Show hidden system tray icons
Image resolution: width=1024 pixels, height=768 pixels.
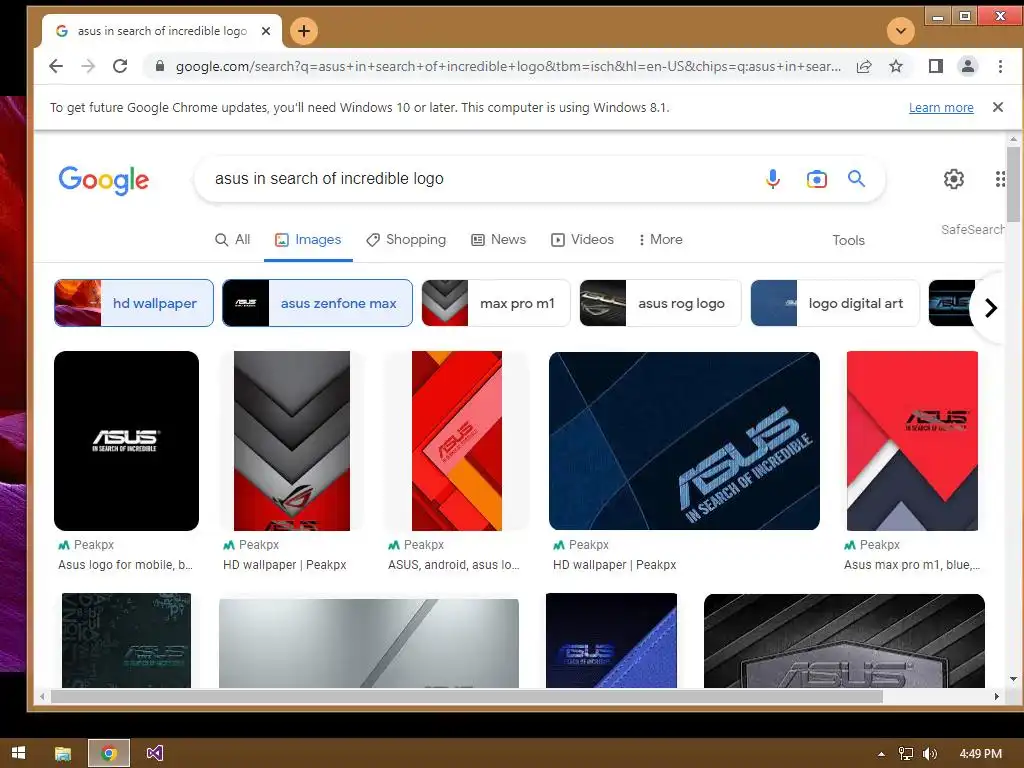point(881,754)
